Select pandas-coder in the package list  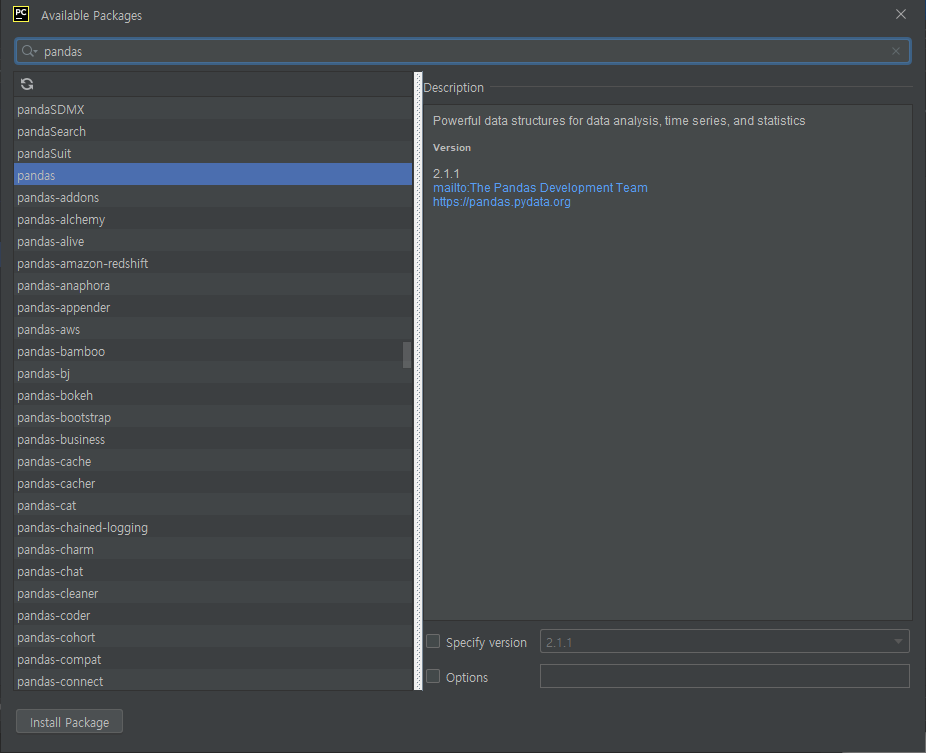point(213,615)
